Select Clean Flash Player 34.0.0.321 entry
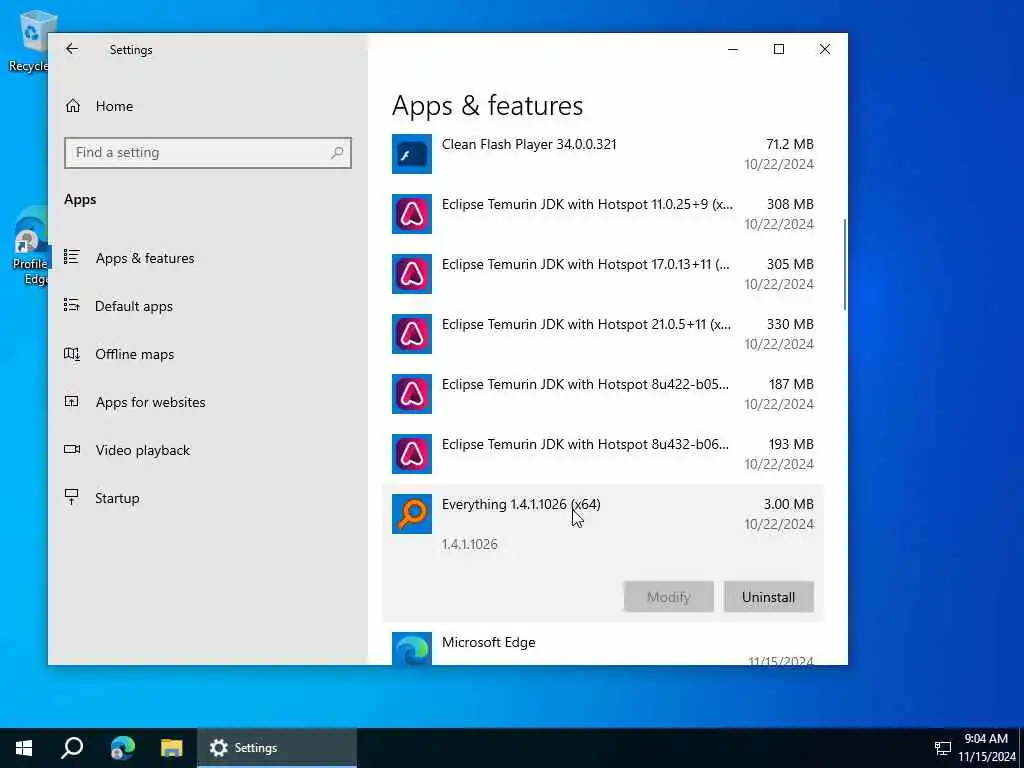The height and width of the screenshot is (768, 1024). [x=603, y=154]
